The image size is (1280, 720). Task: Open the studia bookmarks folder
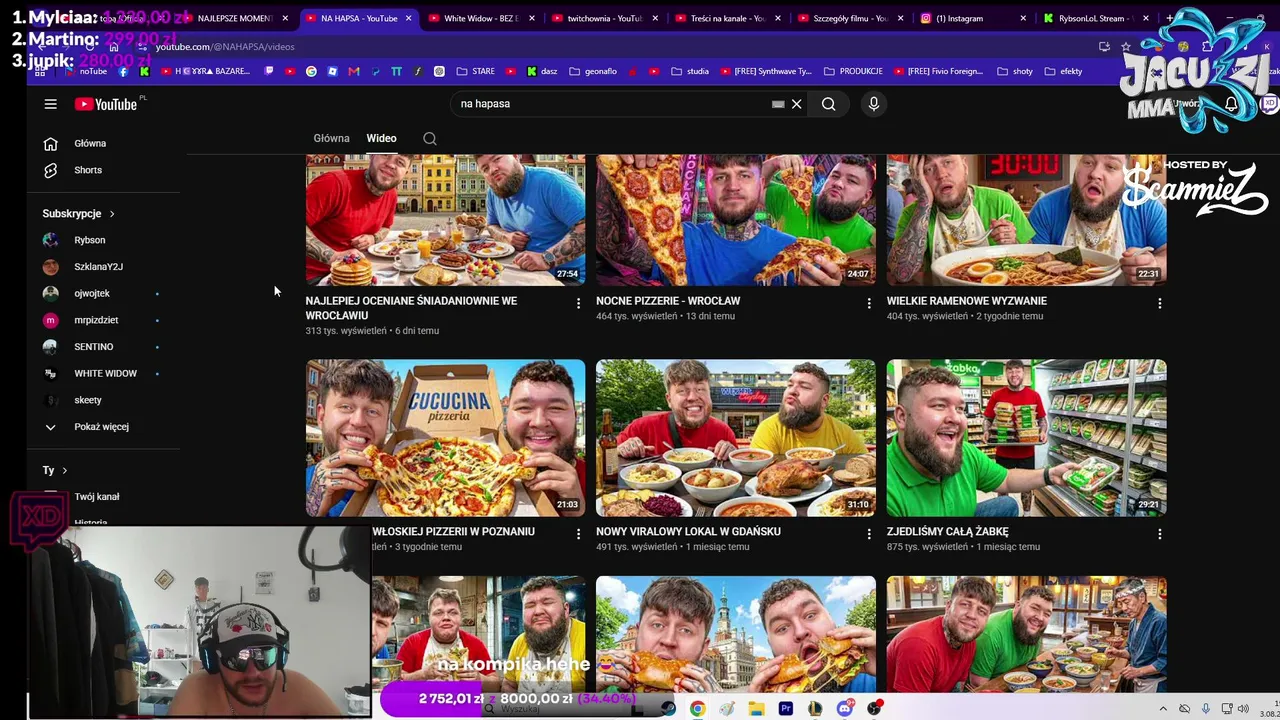(x=691, y=72)
